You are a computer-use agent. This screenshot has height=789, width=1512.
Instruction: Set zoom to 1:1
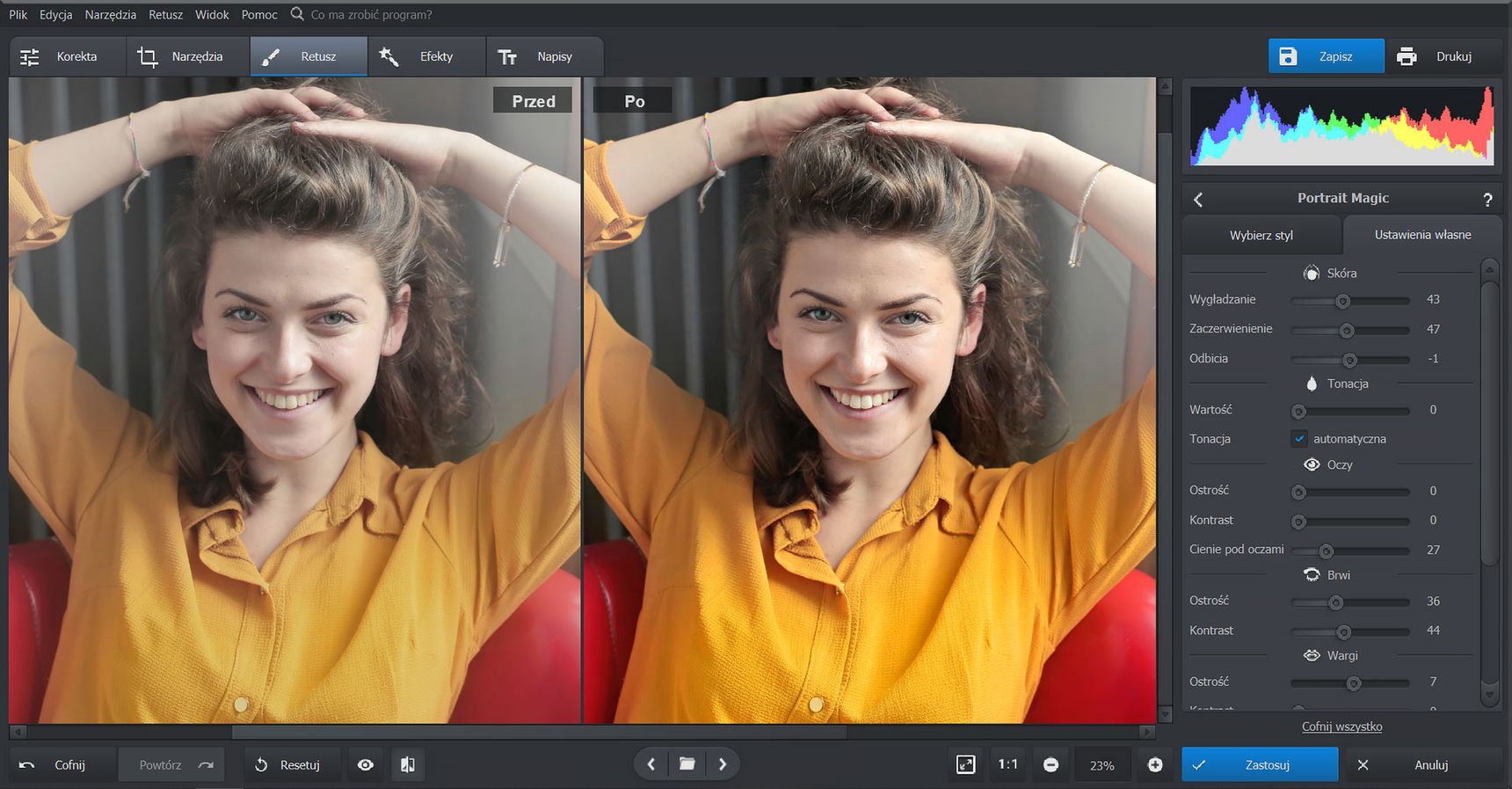coord(1008,765)
